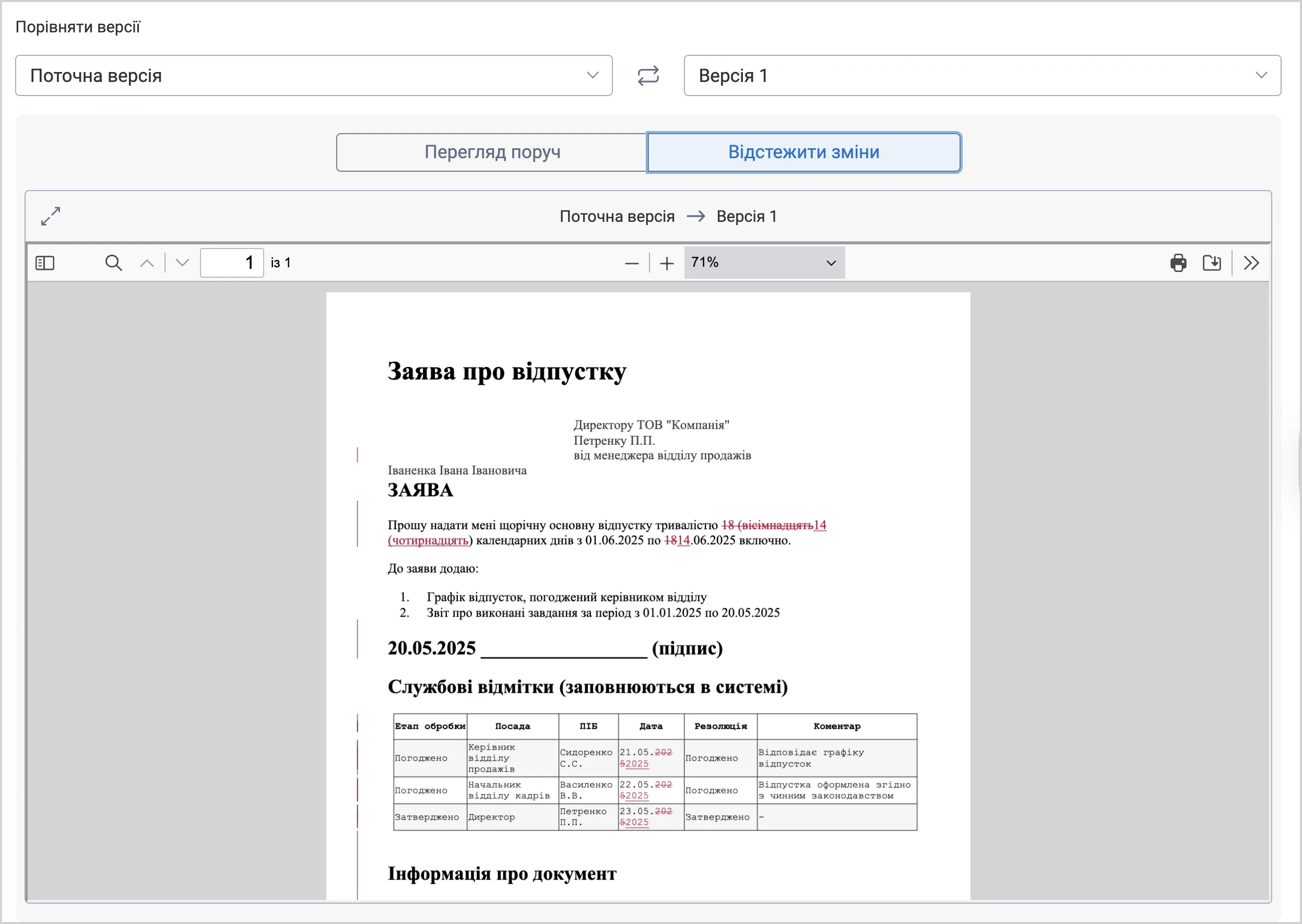Toggle the PDF sidebar panel
The image size is (1302, 924).
(45, 263)
